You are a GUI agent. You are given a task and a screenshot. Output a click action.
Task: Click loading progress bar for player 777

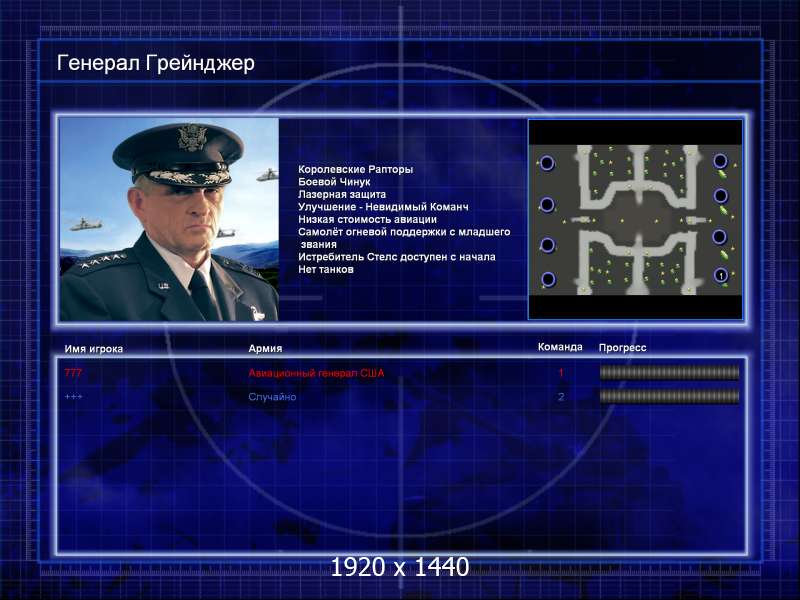(x=669, y=373)
